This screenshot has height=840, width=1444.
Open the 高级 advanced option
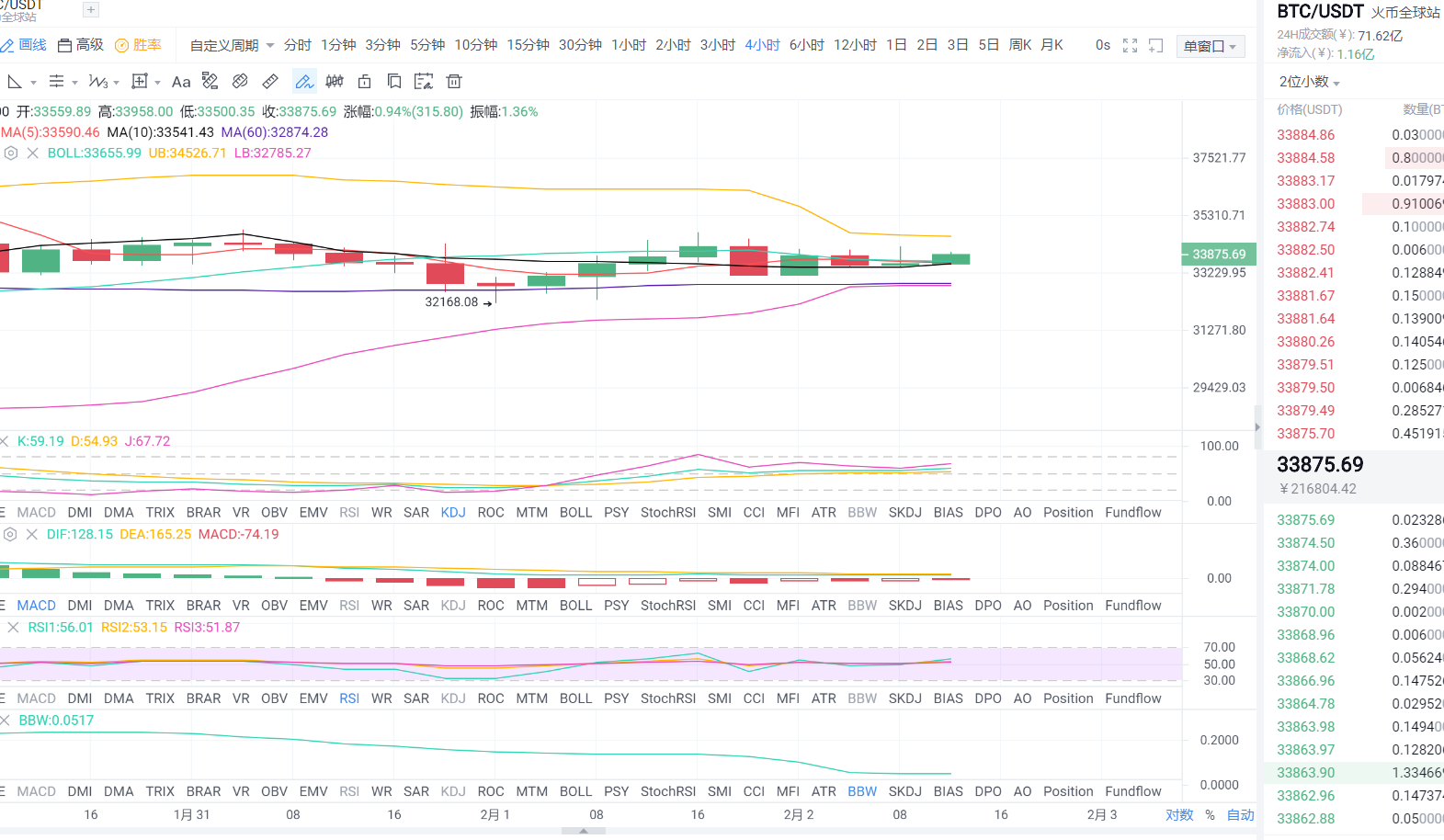click(x=81, y=45)
